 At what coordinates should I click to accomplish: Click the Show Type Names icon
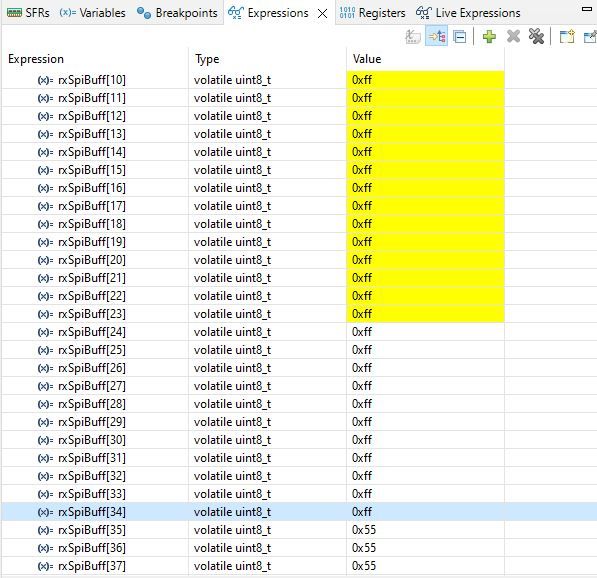pyautogui.click(x=413, y=37)
